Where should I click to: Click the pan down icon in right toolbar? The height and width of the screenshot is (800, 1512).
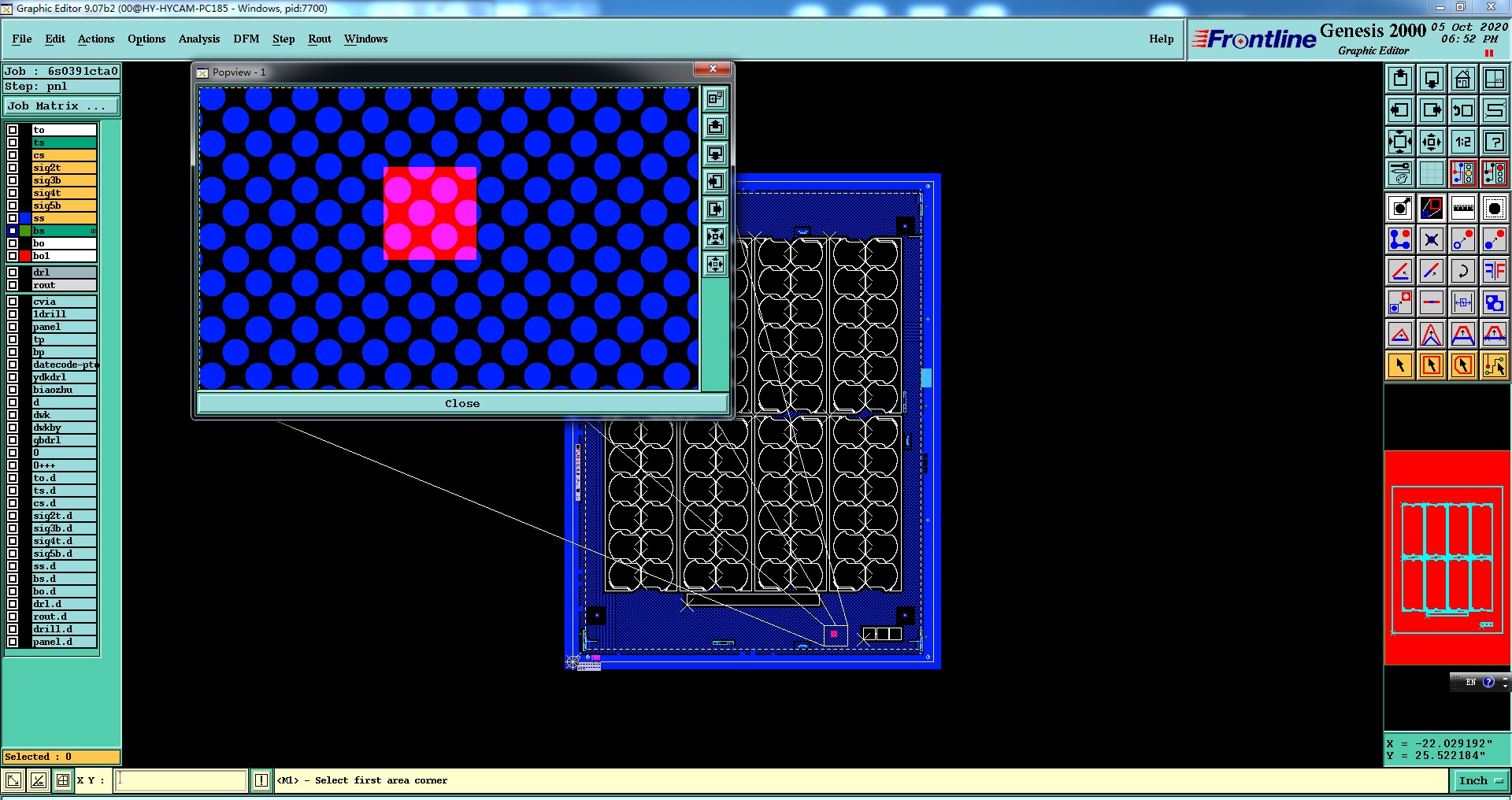(x=1432, y=79)
